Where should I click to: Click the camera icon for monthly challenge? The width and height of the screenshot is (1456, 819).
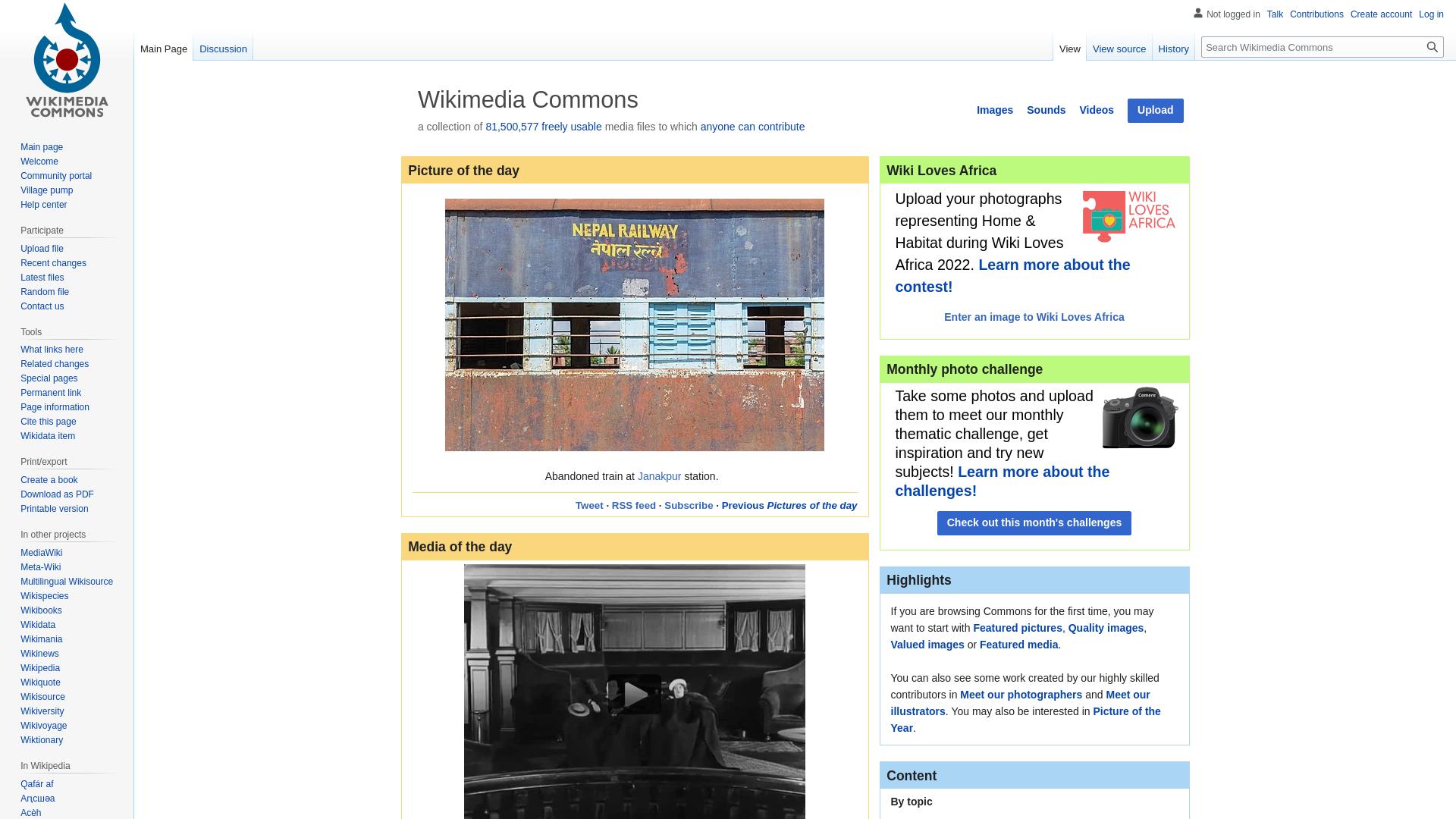[1140, 418]
